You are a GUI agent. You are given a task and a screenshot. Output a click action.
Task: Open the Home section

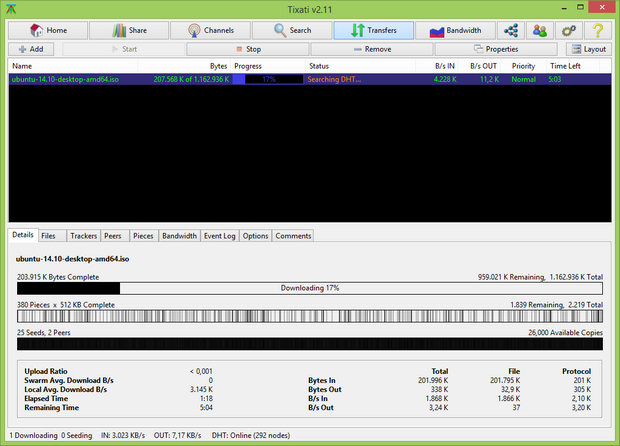pyautogui.click(x=48, y=30)
